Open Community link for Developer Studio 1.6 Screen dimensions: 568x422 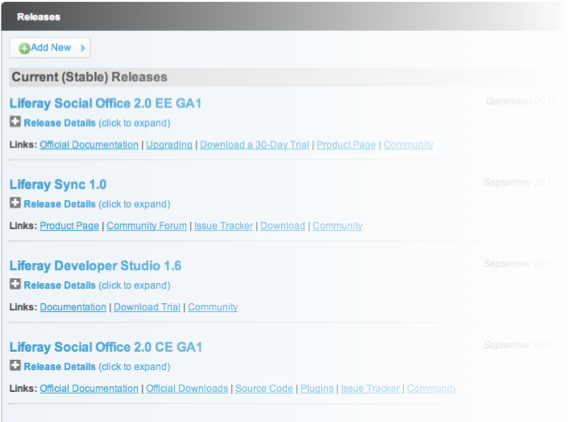coord(213,307)
